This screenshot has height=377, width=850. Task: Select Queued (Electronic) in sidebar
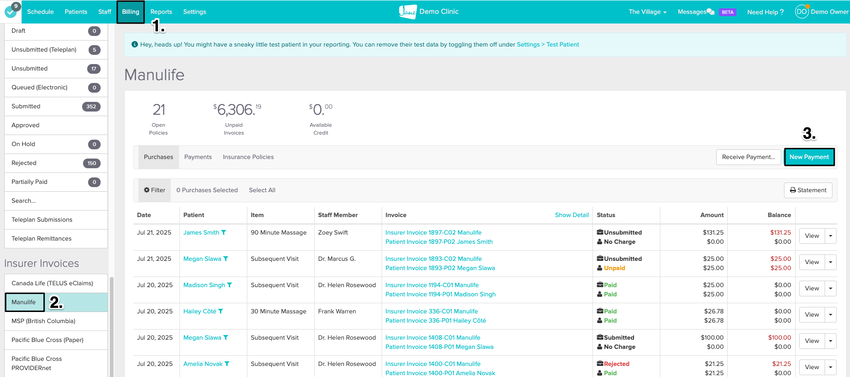tap(56, 87)
